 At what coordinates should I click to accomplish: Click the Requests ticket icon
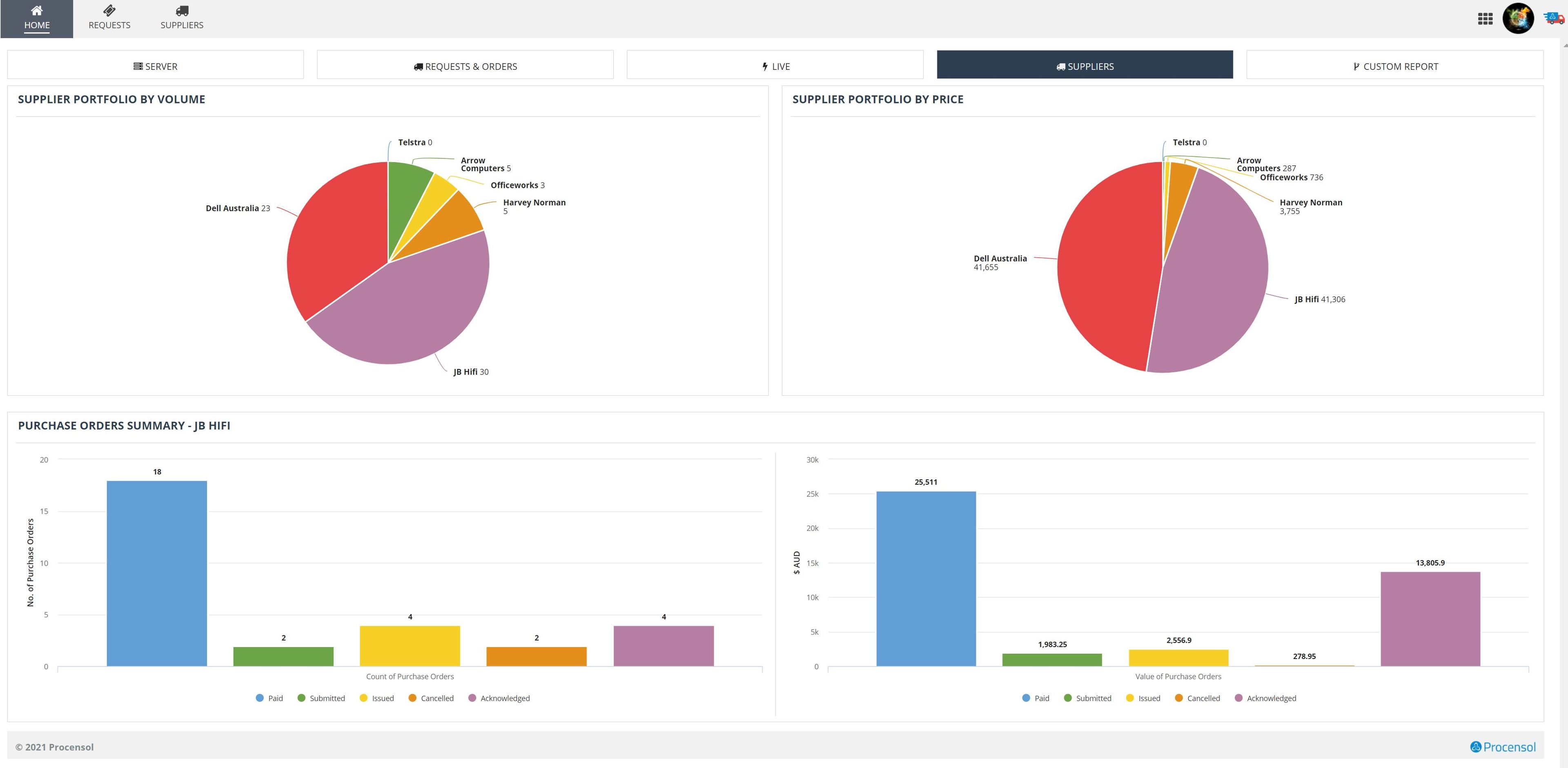109,10
